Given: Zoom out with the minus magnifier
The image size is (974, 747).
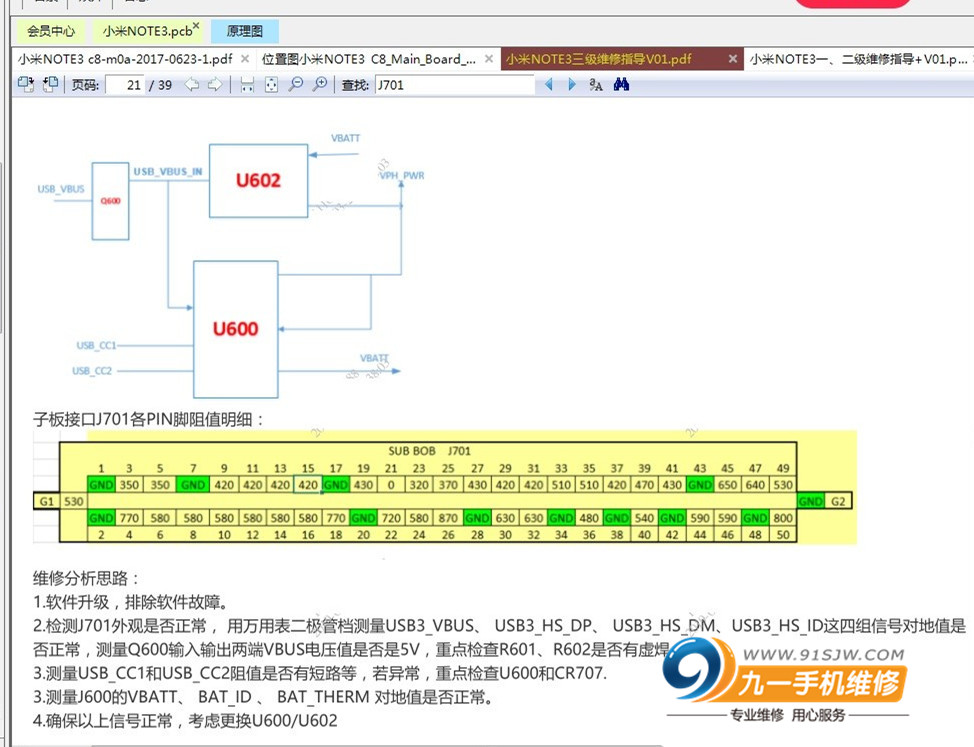Looking at the screenshot, I should point(296,84).
